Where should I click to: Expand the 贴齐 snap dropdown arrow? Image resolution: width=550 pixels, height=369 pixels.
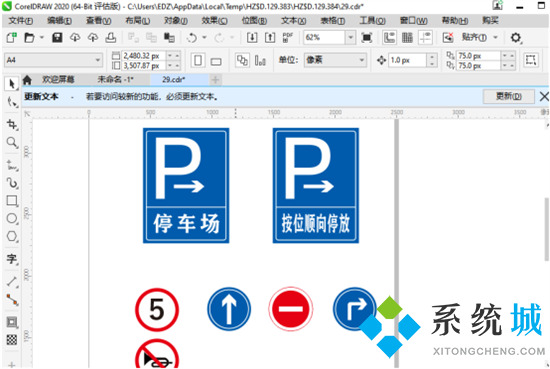click(495, 37)
